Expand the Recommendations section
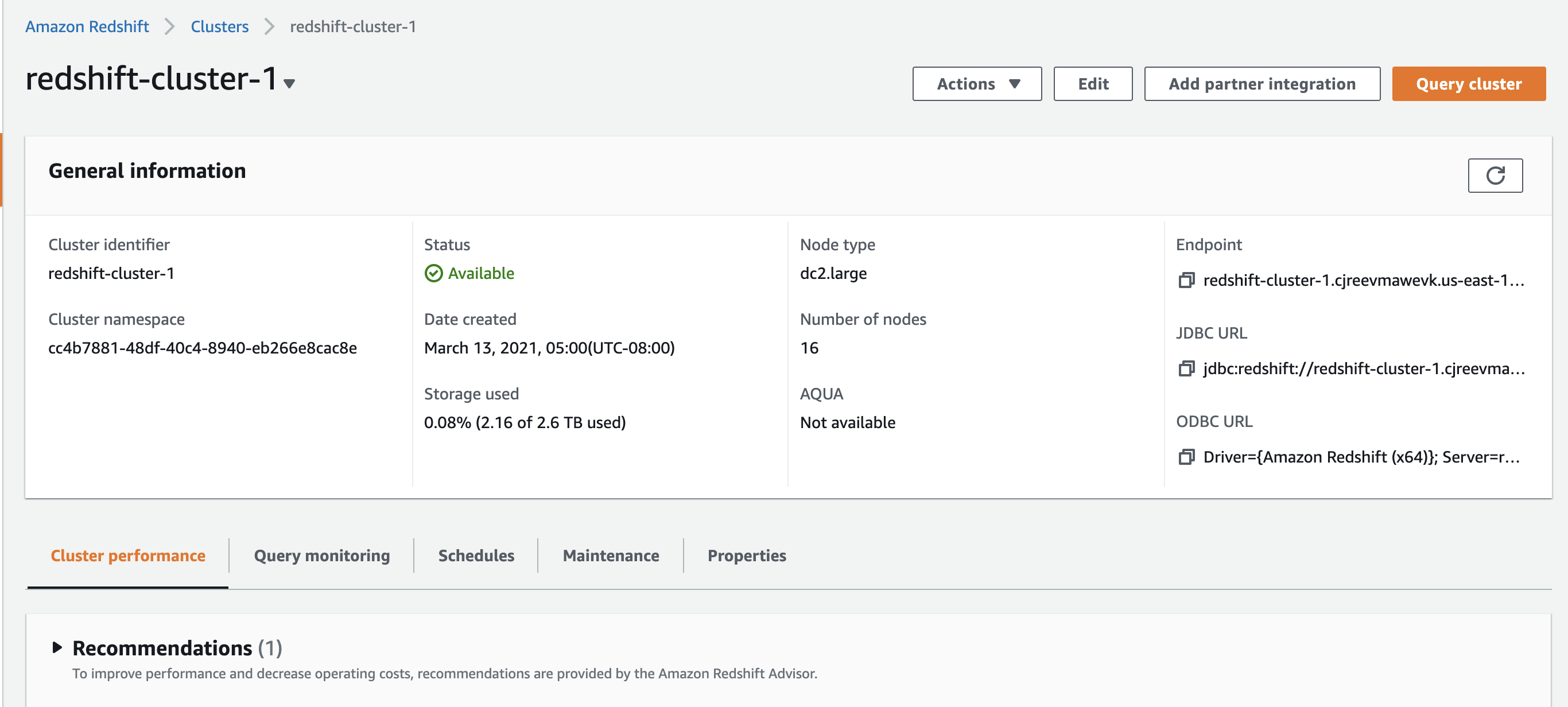The height and width of the screenshot is (707, 1568). click(x=57, y=647)
